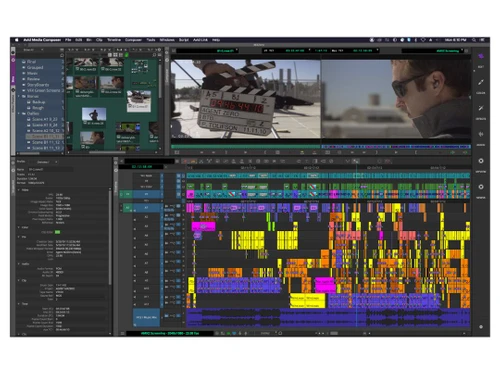
Task: Open the Windows menu
Action: pos(167,40)
